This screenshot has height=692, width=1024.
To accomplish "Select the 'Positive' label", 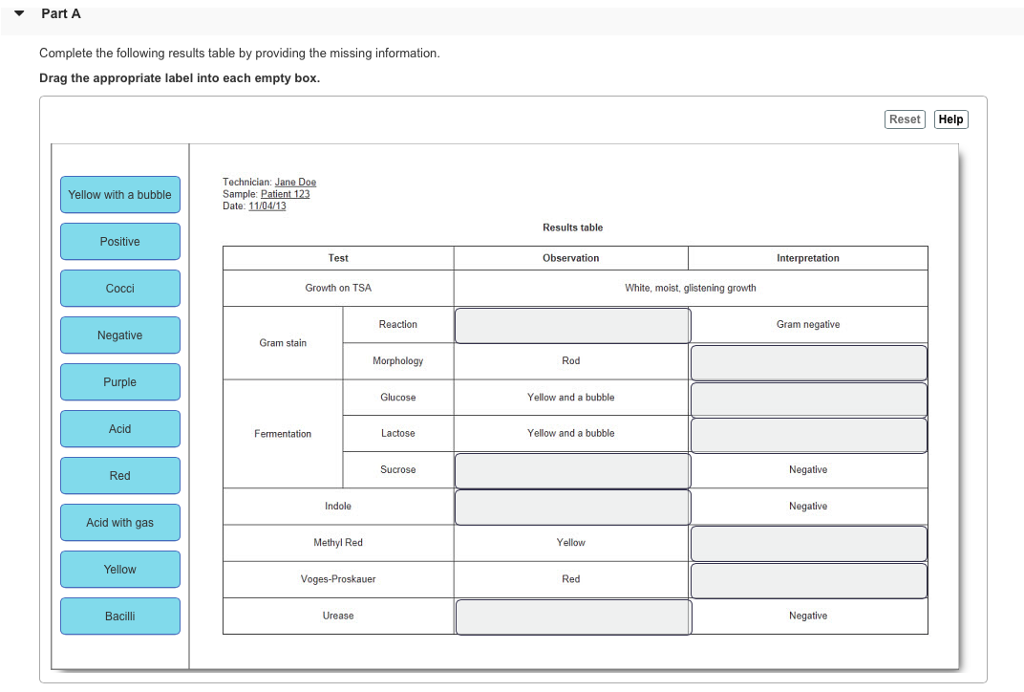I will (120, 242).
